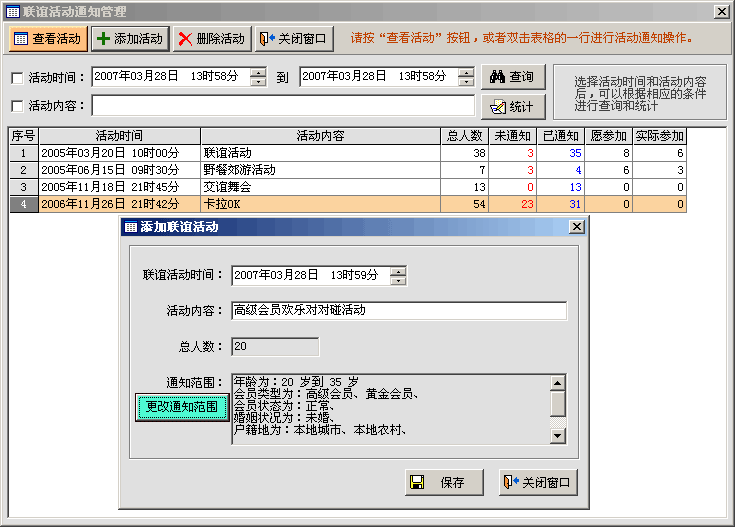This screenshot has width=735, height=527.
Task: Decrease the end date spinner value
Action: coord(466,82)
